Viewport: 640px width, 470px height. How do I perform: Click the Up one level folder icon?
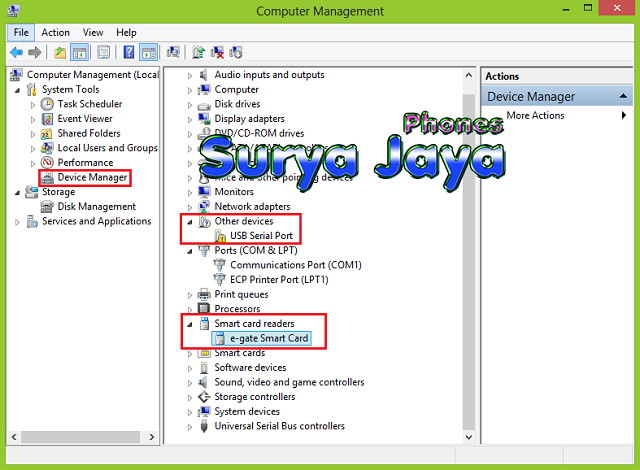click(x=60, y=52)
